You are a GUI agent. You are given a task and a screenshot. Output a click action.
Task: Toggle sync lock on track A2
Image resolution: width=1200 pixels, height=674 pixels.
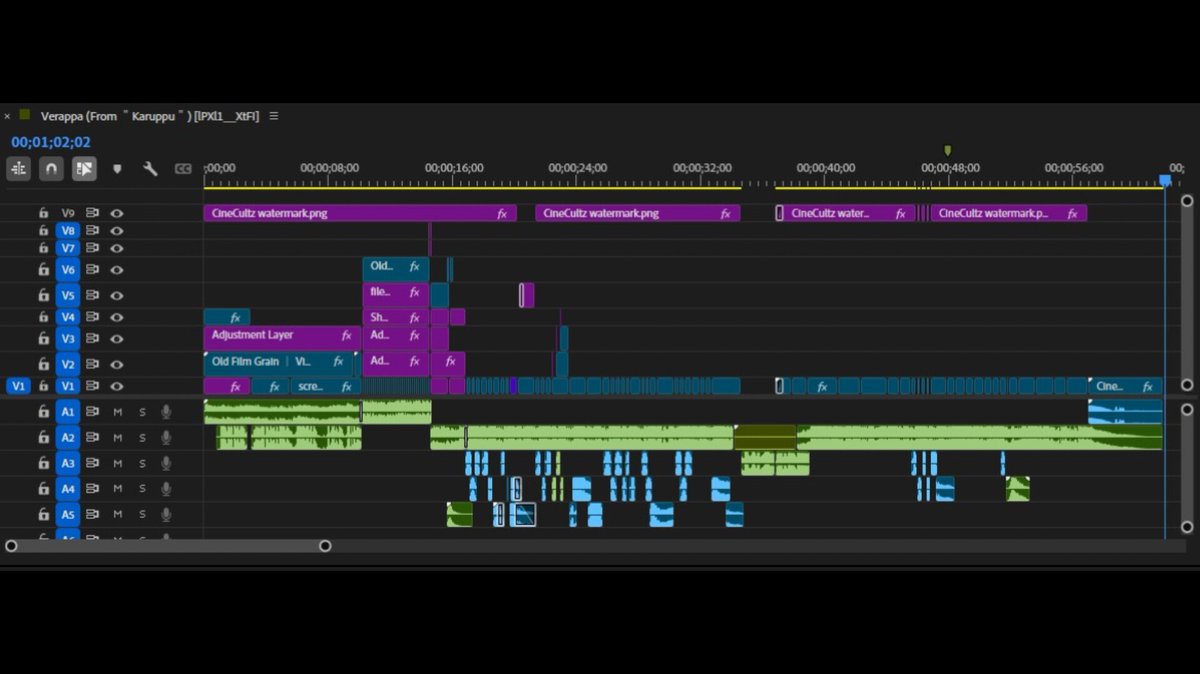click(x=92, y=437)
